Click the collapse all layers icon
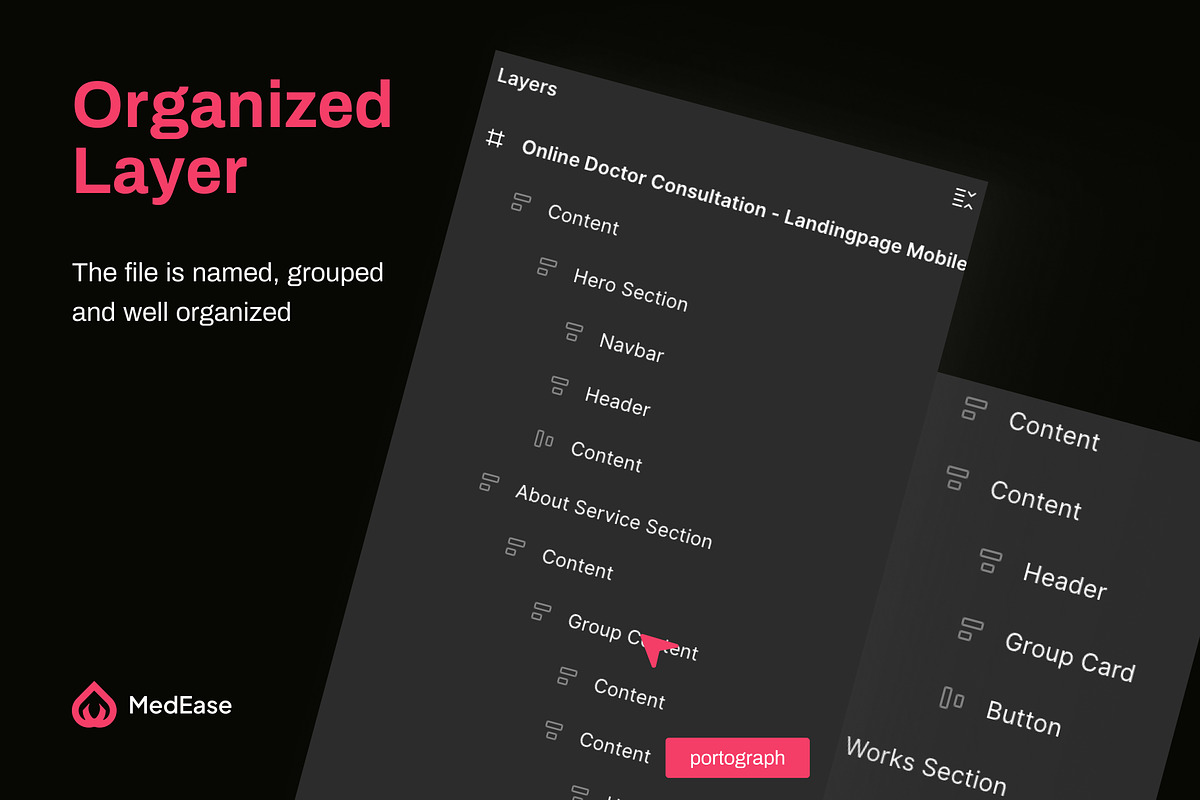Viewport: 1200px width, 800px height. 964,198
